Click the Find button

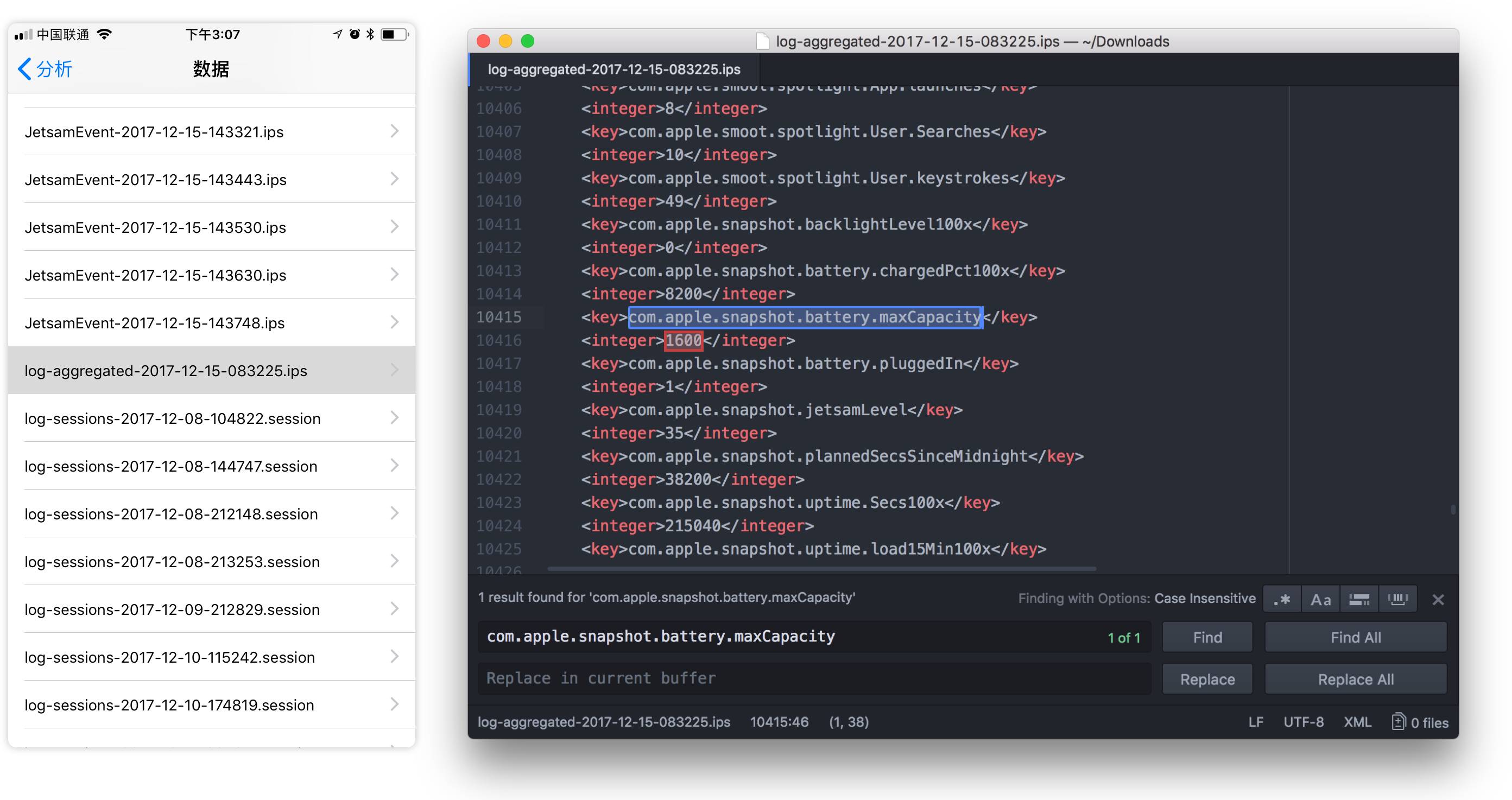click(1207, 637)
